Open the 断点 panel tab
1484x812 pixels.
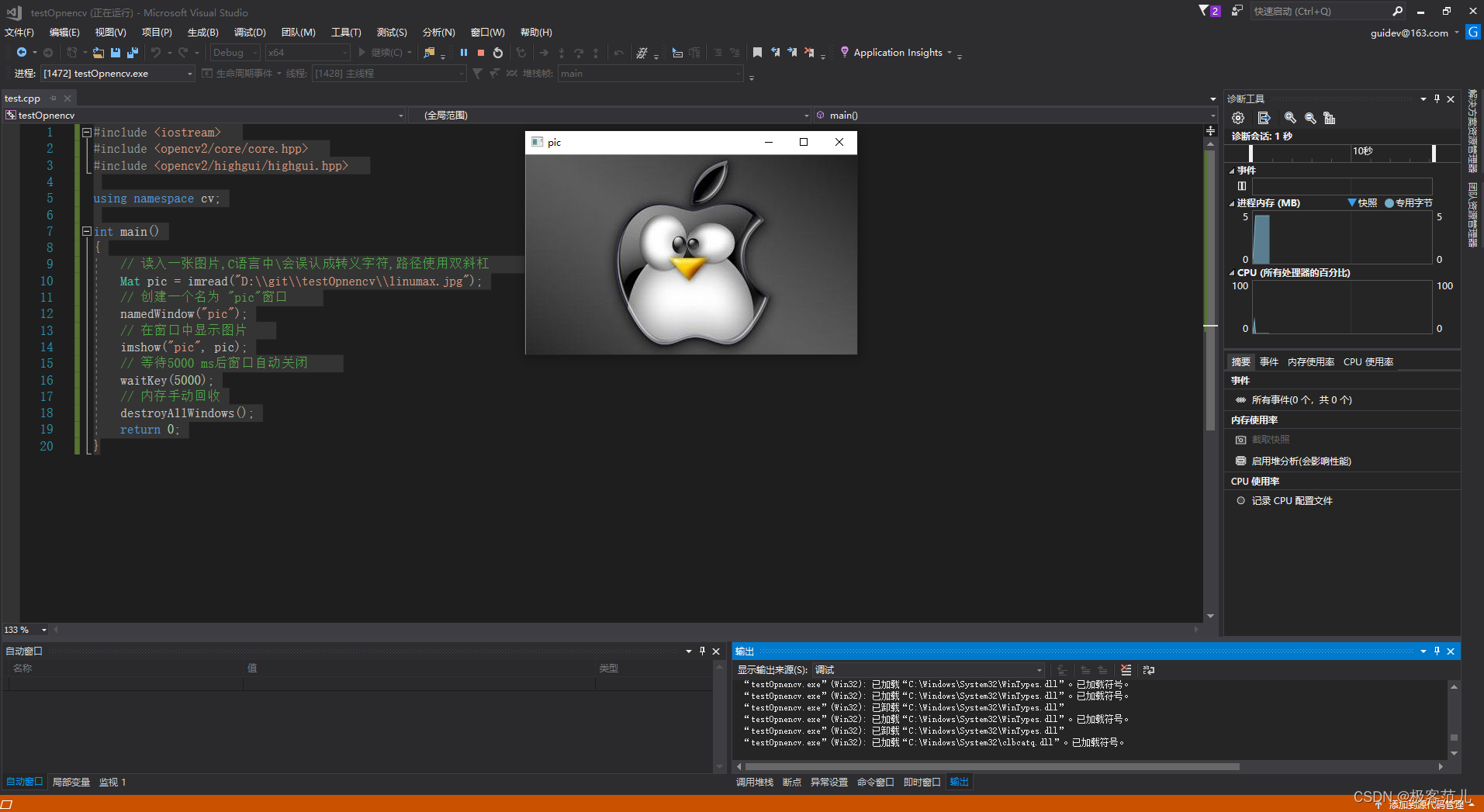792,783
